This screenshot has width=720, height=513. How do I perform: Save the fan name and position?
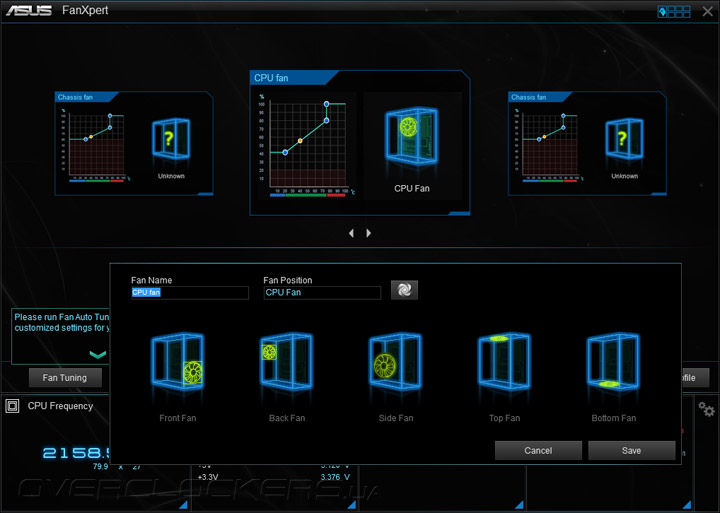point(631,451)
